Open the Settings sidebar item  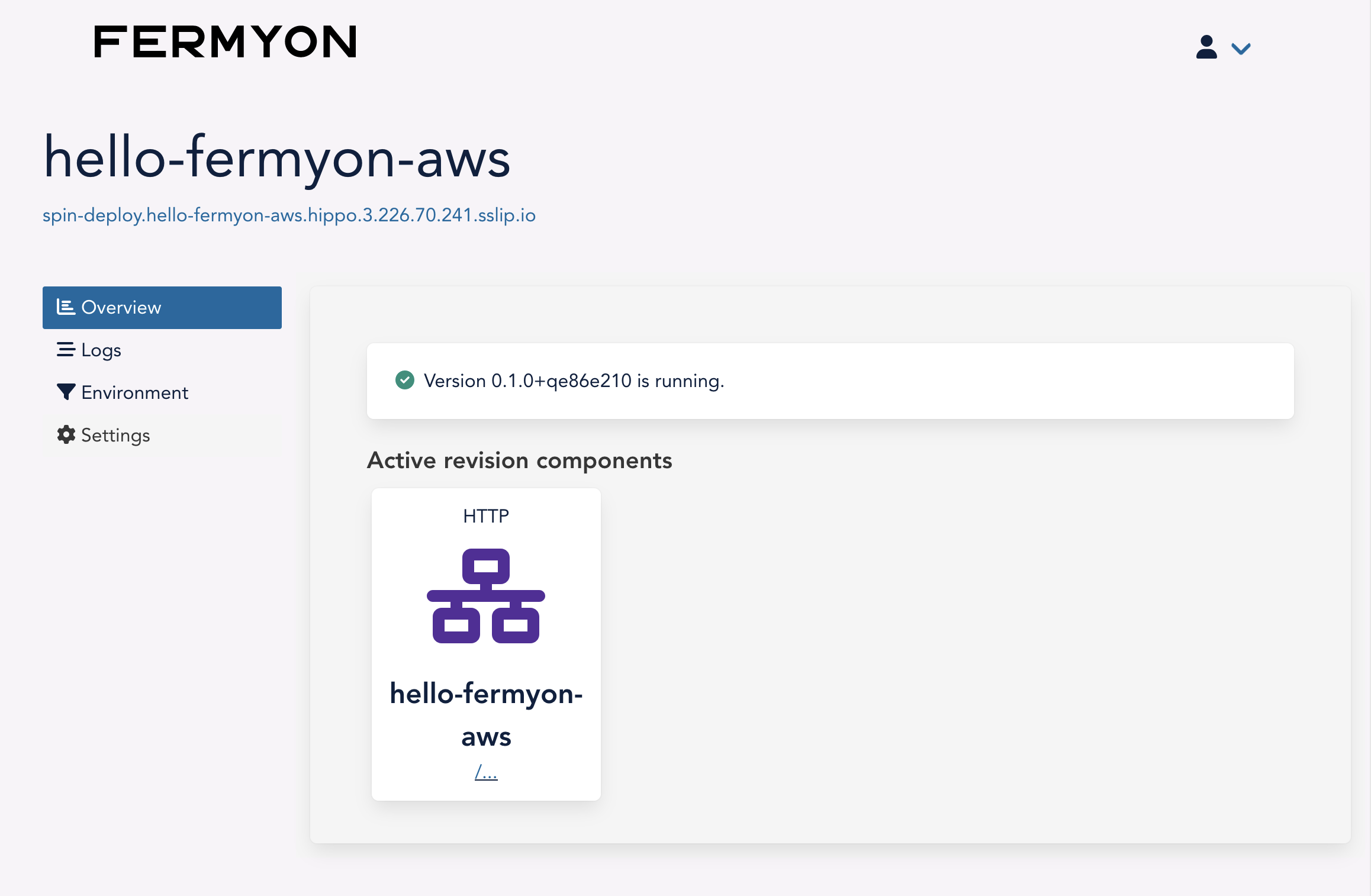pyautogui.click(x=162, y=436)
